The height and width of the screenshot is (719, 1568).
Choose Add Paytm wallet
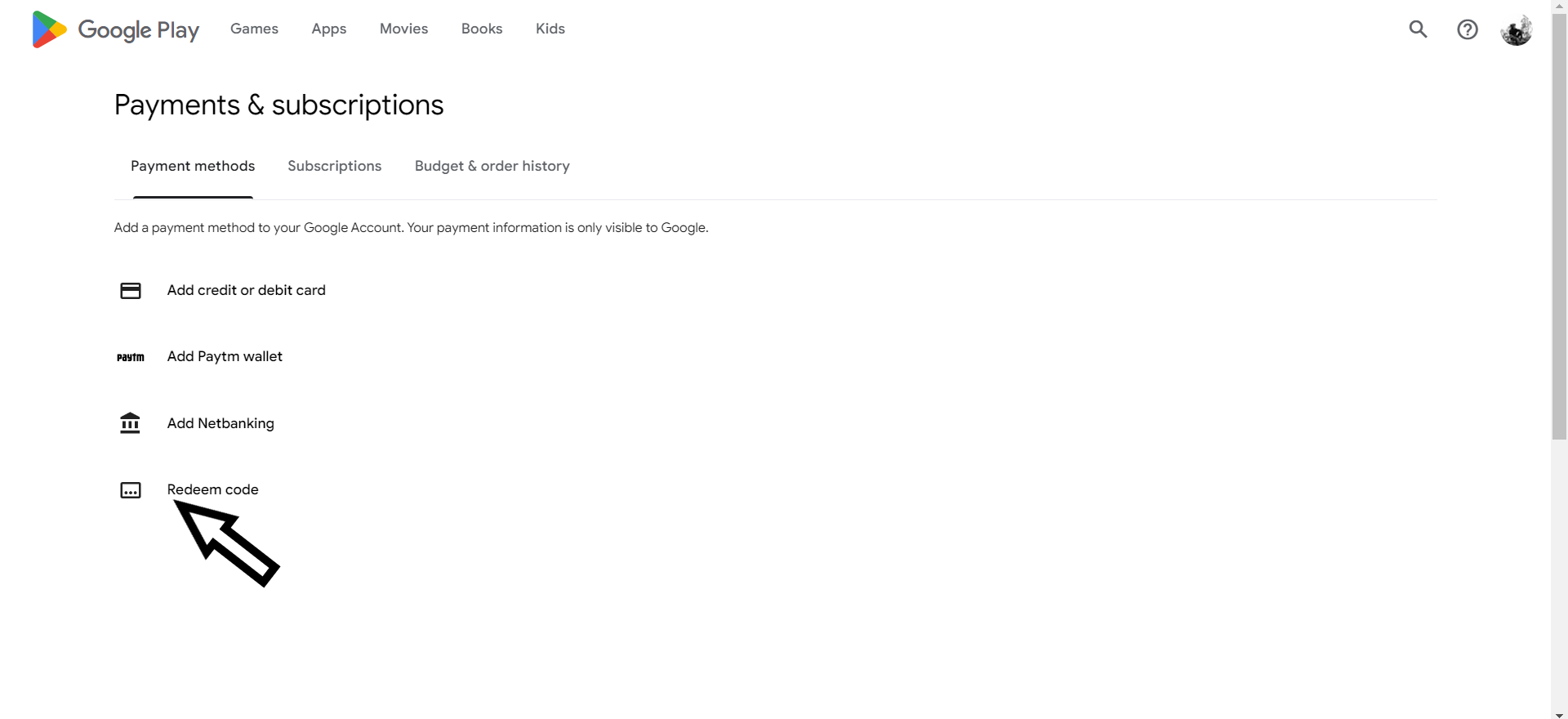[x=225, y=356]
